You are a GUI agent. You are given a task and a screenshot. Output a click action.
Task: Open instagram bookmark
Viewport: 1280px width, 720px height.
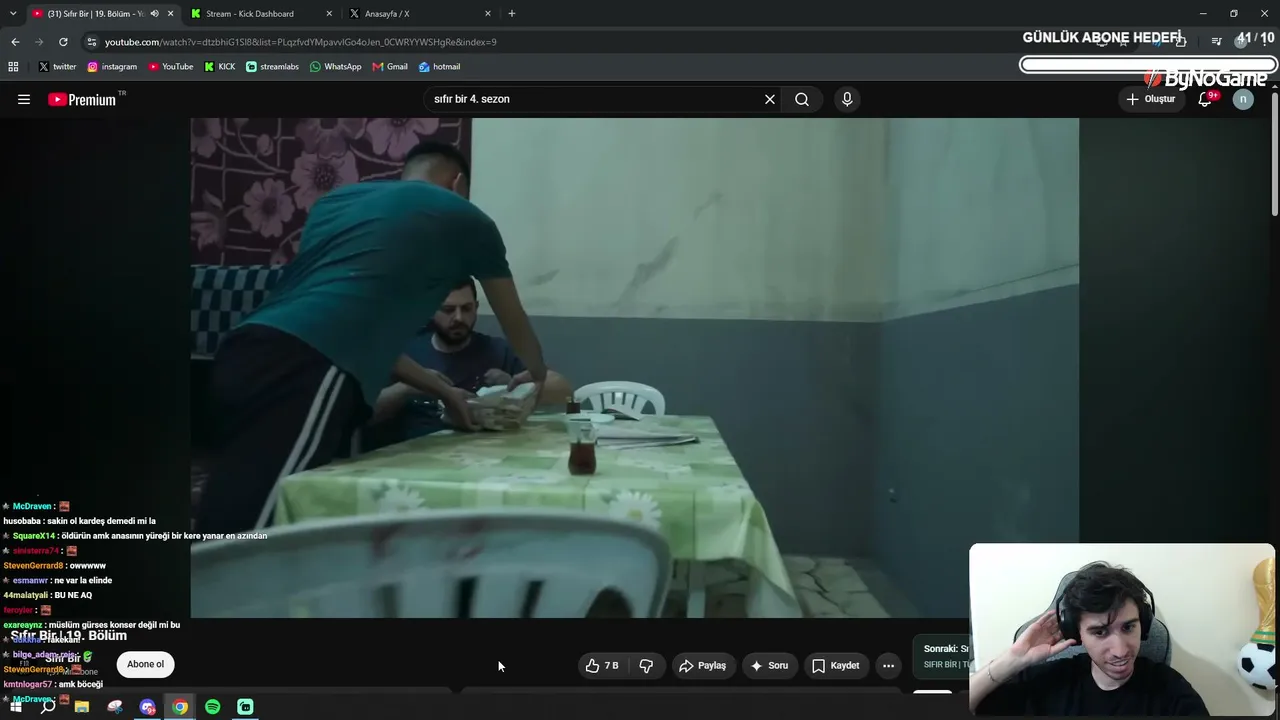click(112, 67)
